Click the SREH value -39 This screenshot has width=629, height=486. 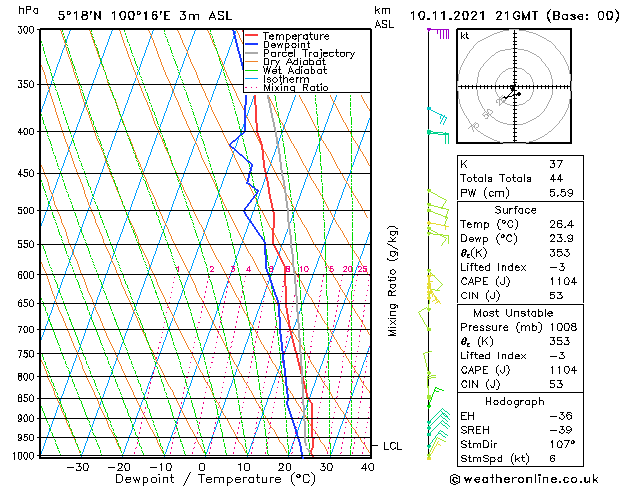[x=561, y=430]
